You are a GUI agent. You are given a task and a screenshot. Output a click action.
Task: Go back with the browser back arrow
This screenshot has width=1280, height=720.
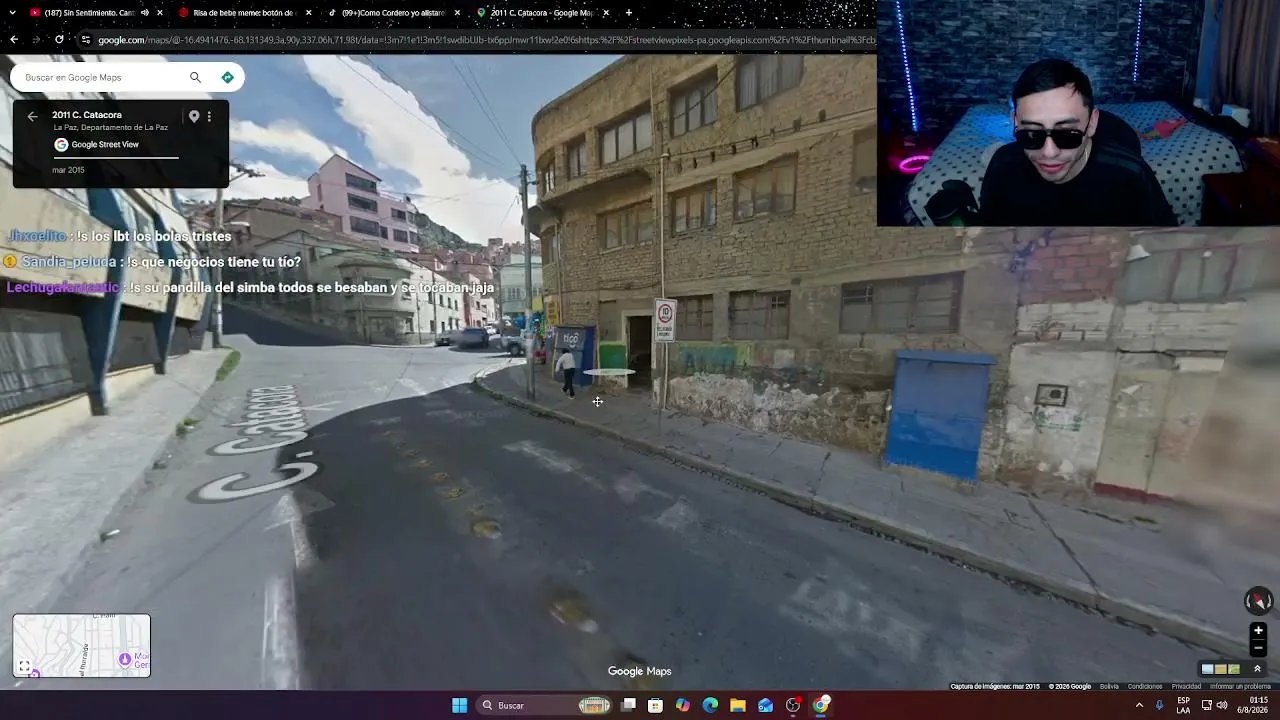14,40
